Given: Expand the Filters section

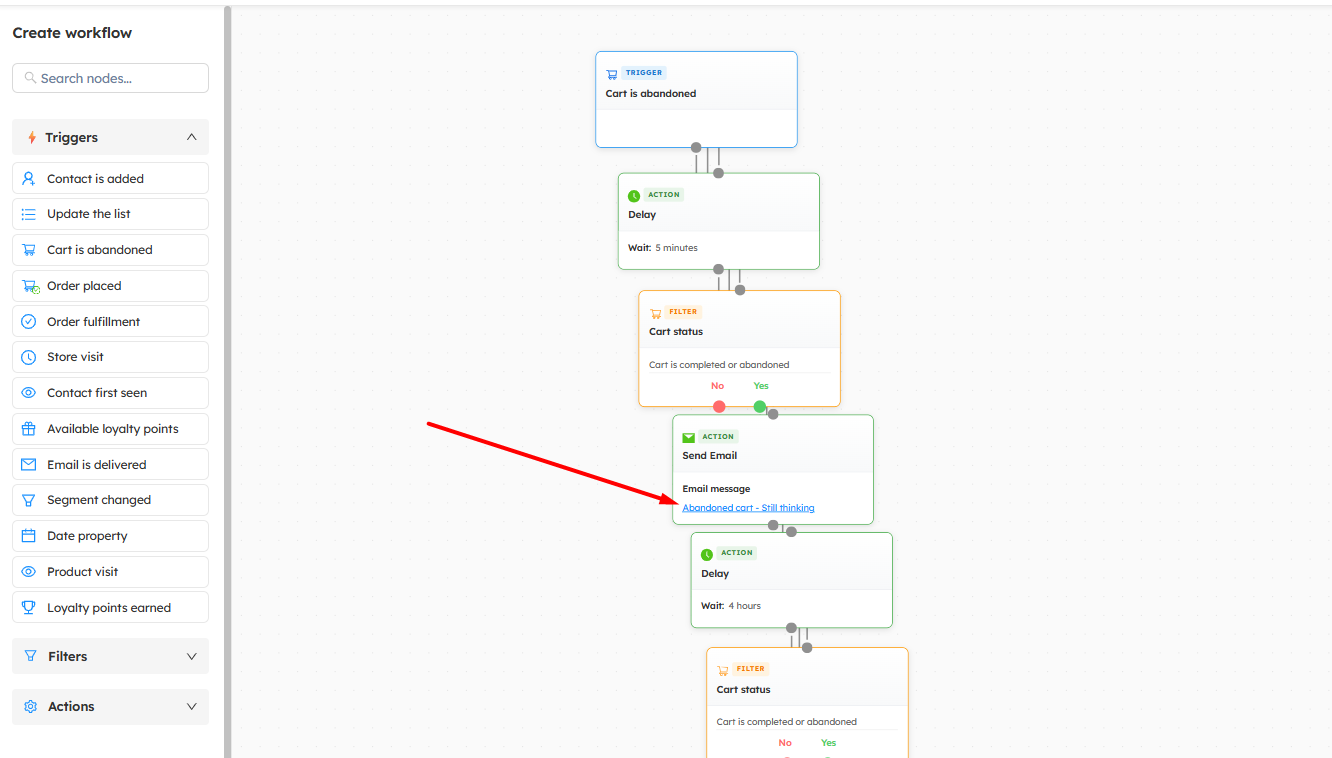Looking at the screenshot, I should point(191,656).
